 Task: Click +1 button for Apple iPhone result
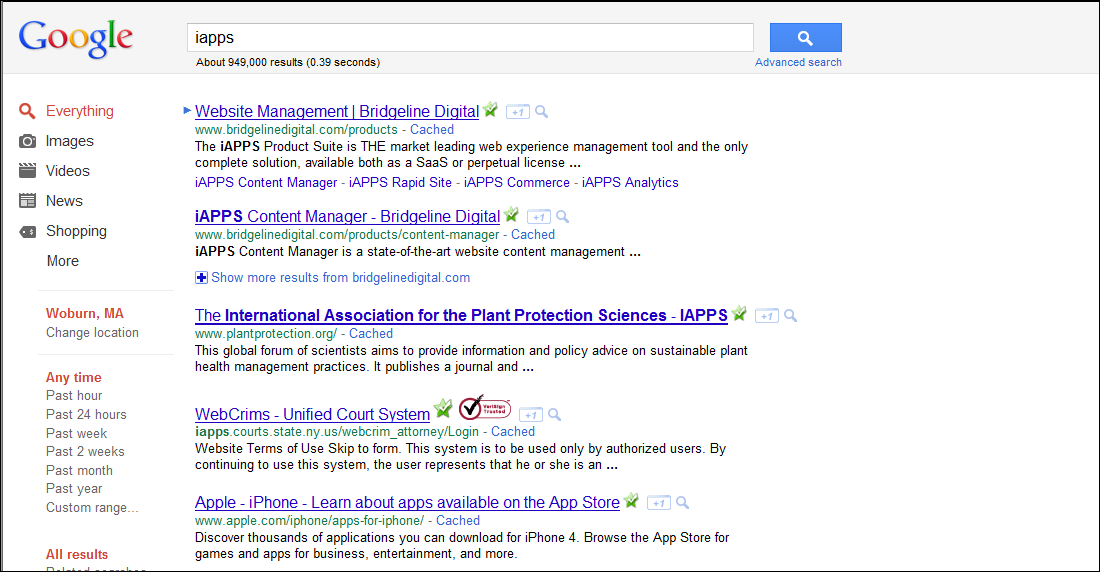point(659,504)
